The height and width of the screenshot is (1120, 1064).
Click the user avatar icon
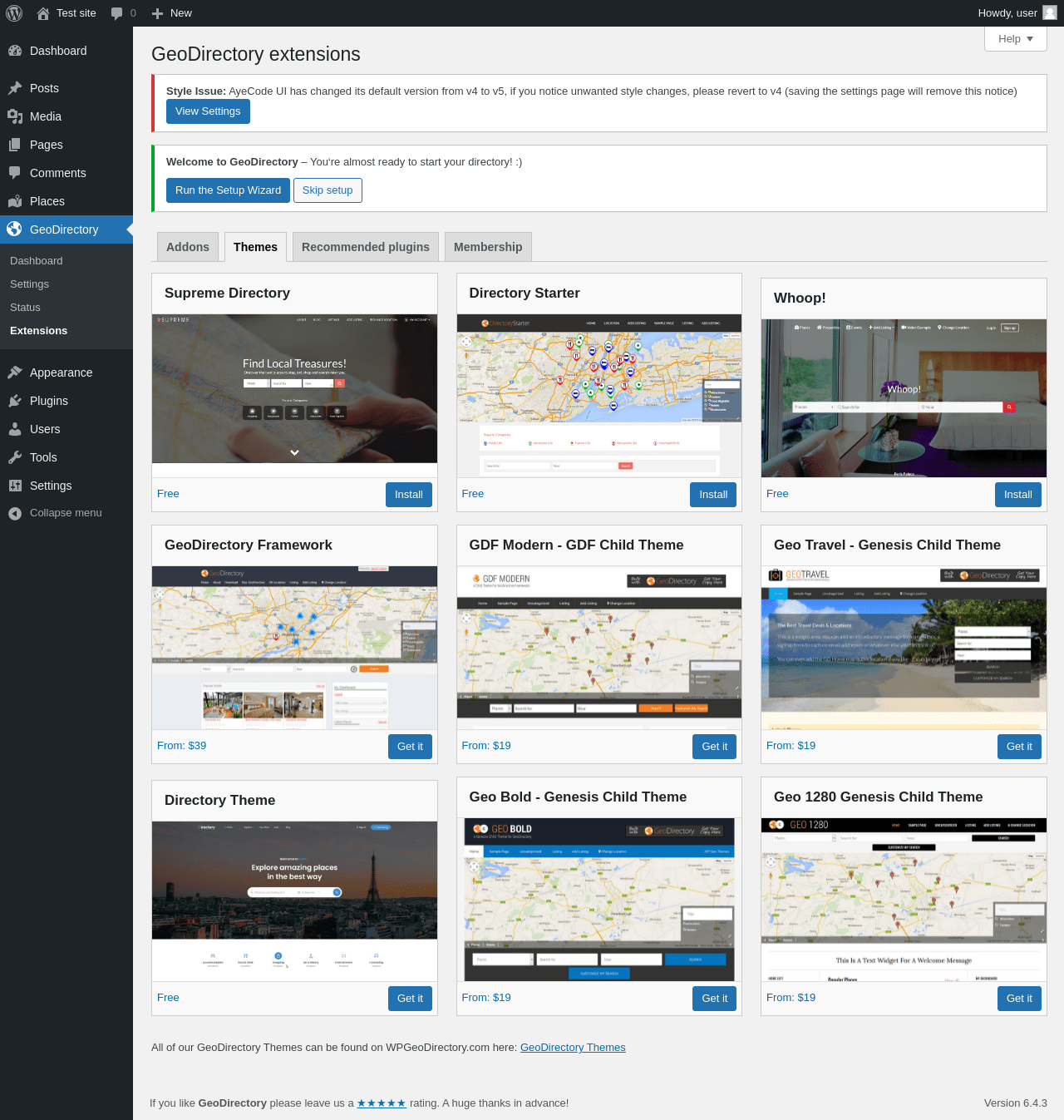[x=1050, y=12]
